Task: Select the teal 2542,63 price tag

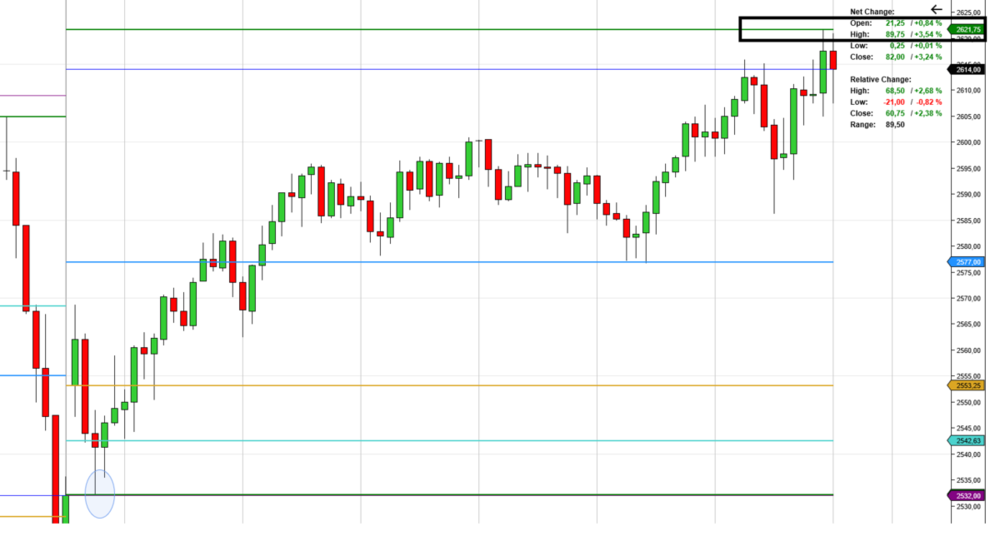Action: click(966, 441)
